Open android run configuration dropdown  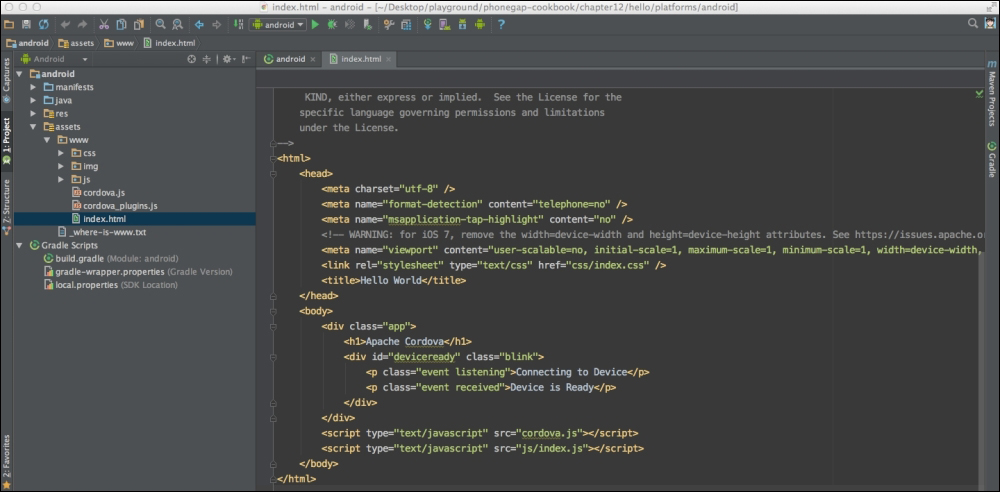coord(278,24)
